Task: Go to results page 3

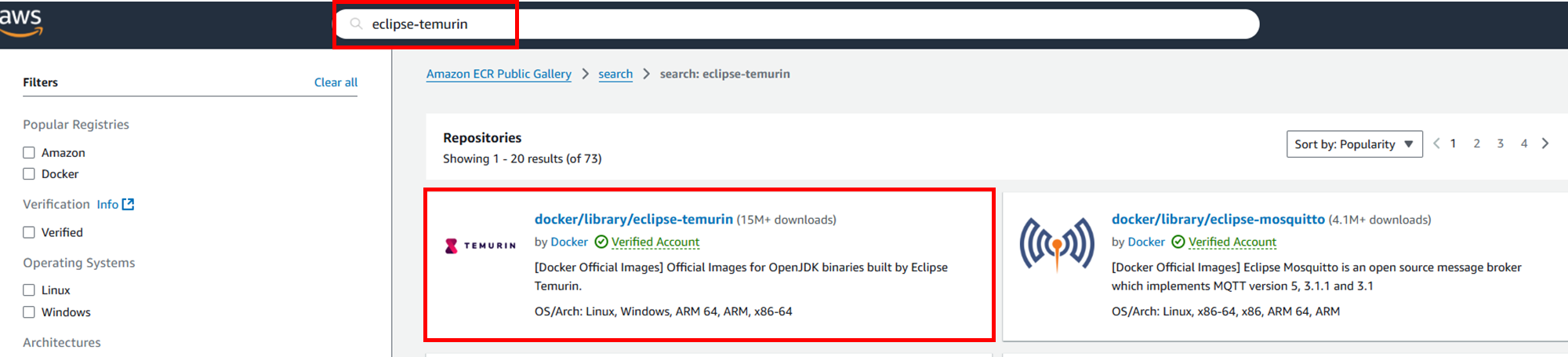Action: click(1500, 144)
